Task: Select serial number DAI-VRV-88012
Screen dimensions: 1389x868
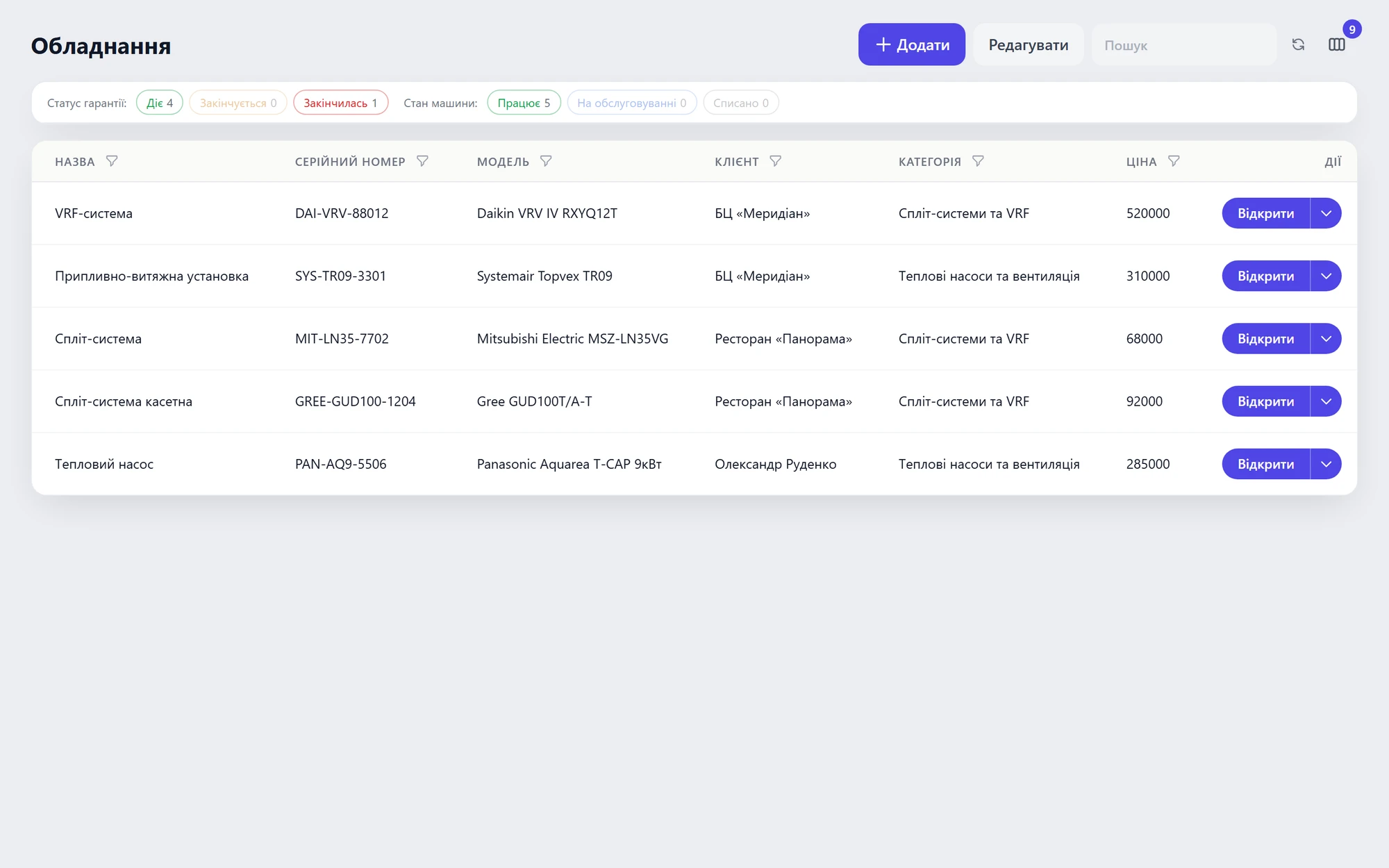Action: point(342,213)
